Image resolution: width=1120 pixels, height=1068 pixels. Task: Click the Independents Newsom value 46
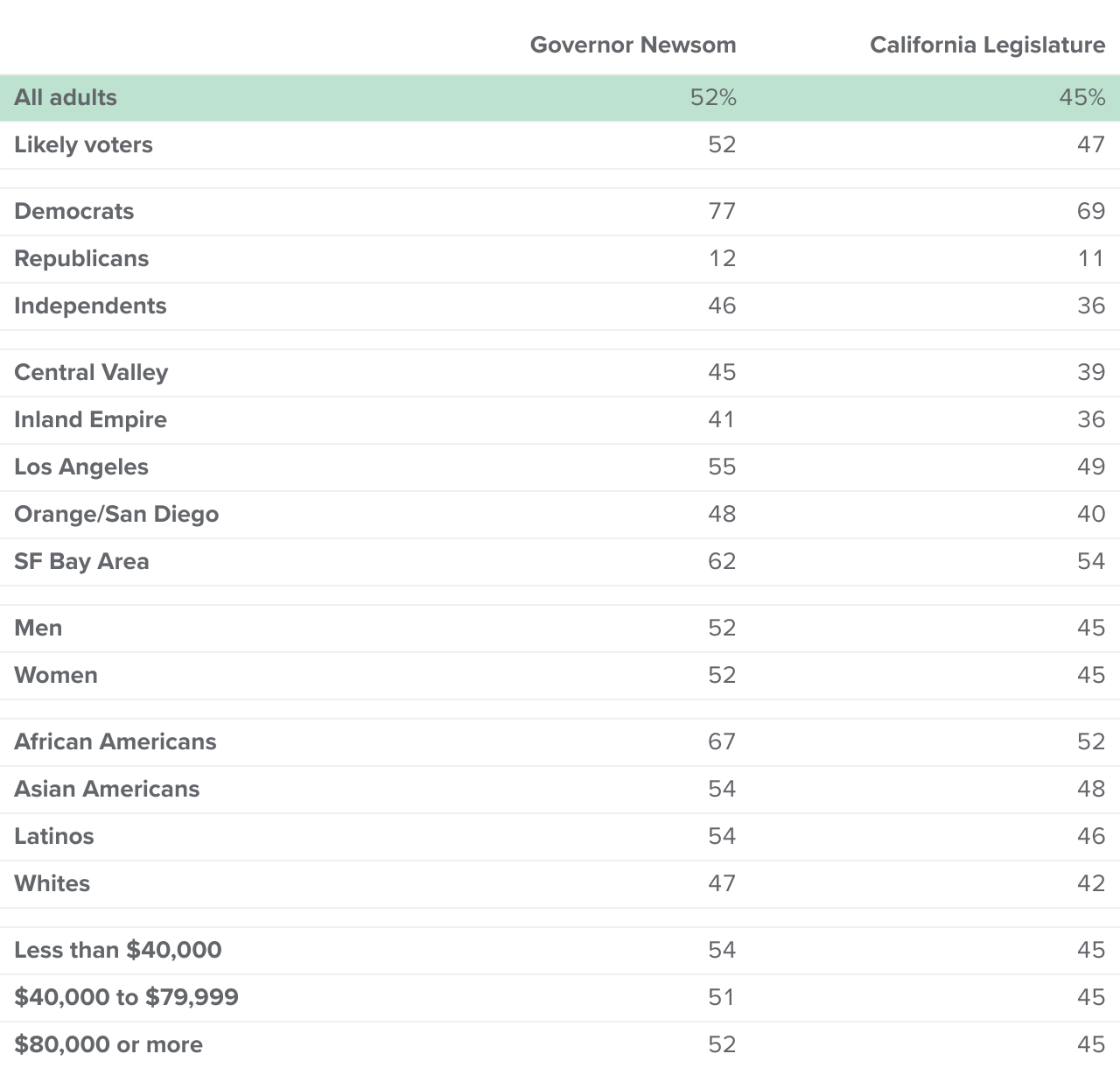722,306
